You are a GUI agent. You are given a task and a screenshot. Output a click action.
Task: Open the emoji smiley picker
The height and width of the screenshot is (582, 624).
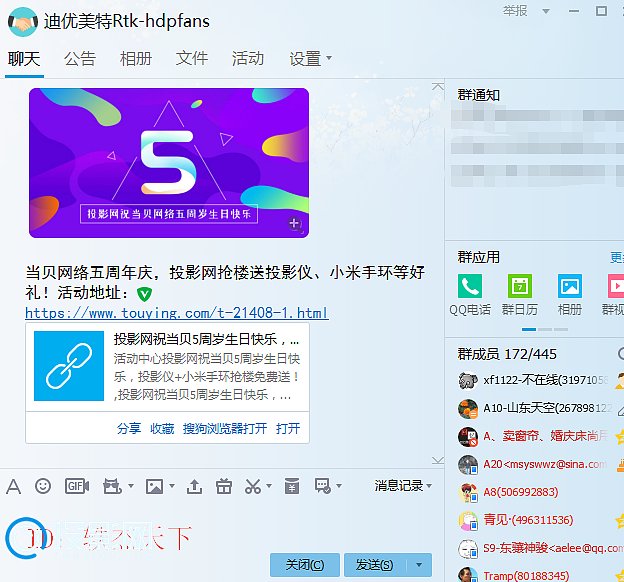tap(43, 486)
